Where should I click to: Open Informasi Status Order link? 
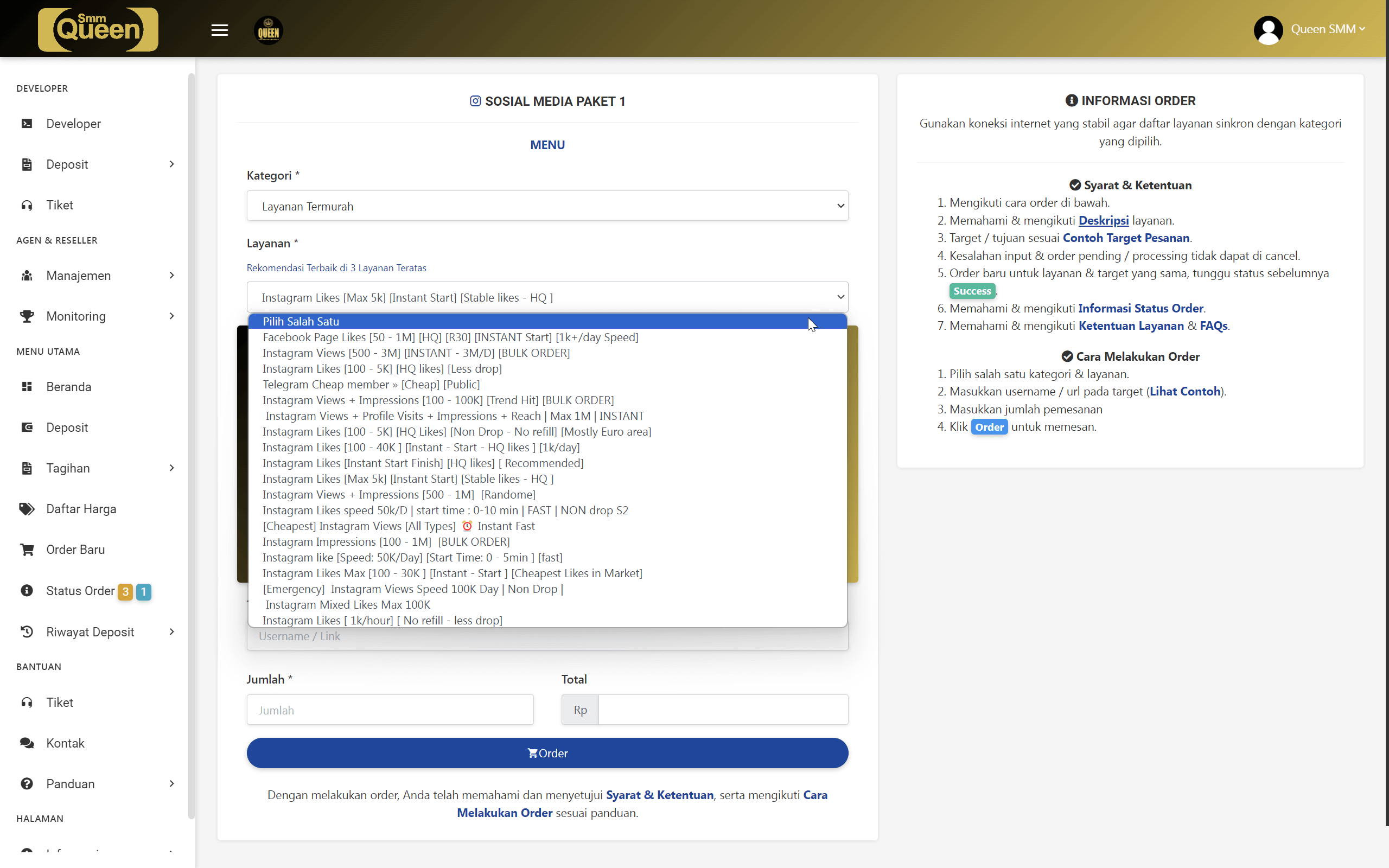[1140, 308]
